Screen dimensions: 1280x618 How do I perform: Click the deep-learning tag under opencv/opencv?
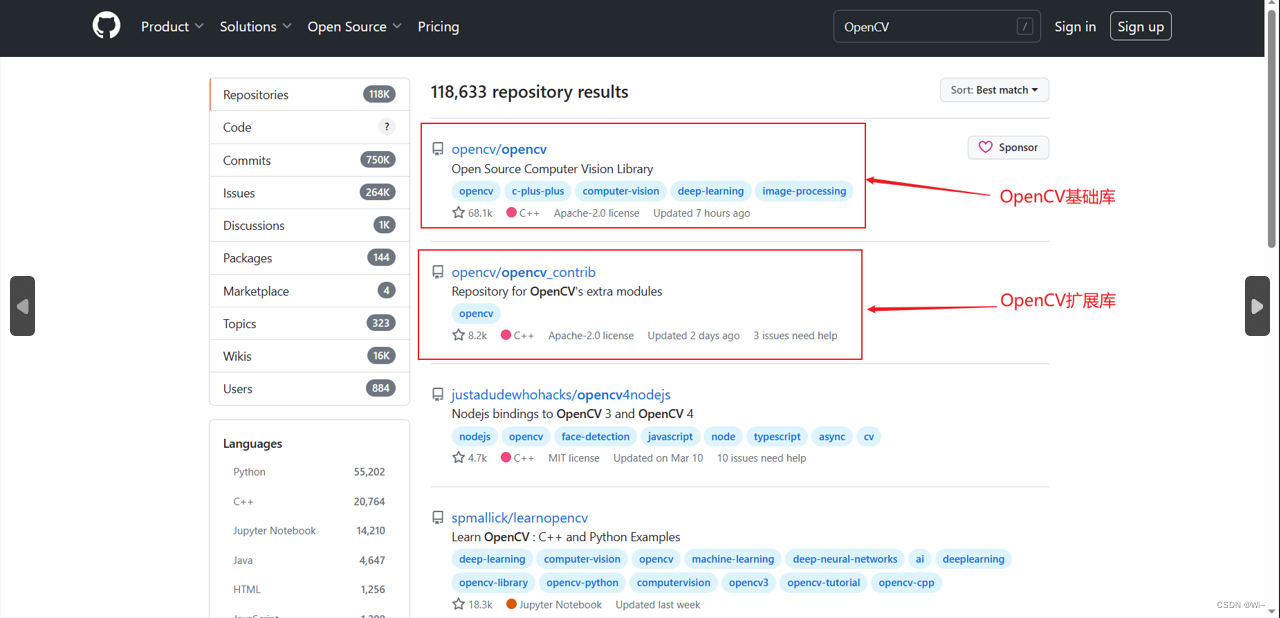pos(711,191)
